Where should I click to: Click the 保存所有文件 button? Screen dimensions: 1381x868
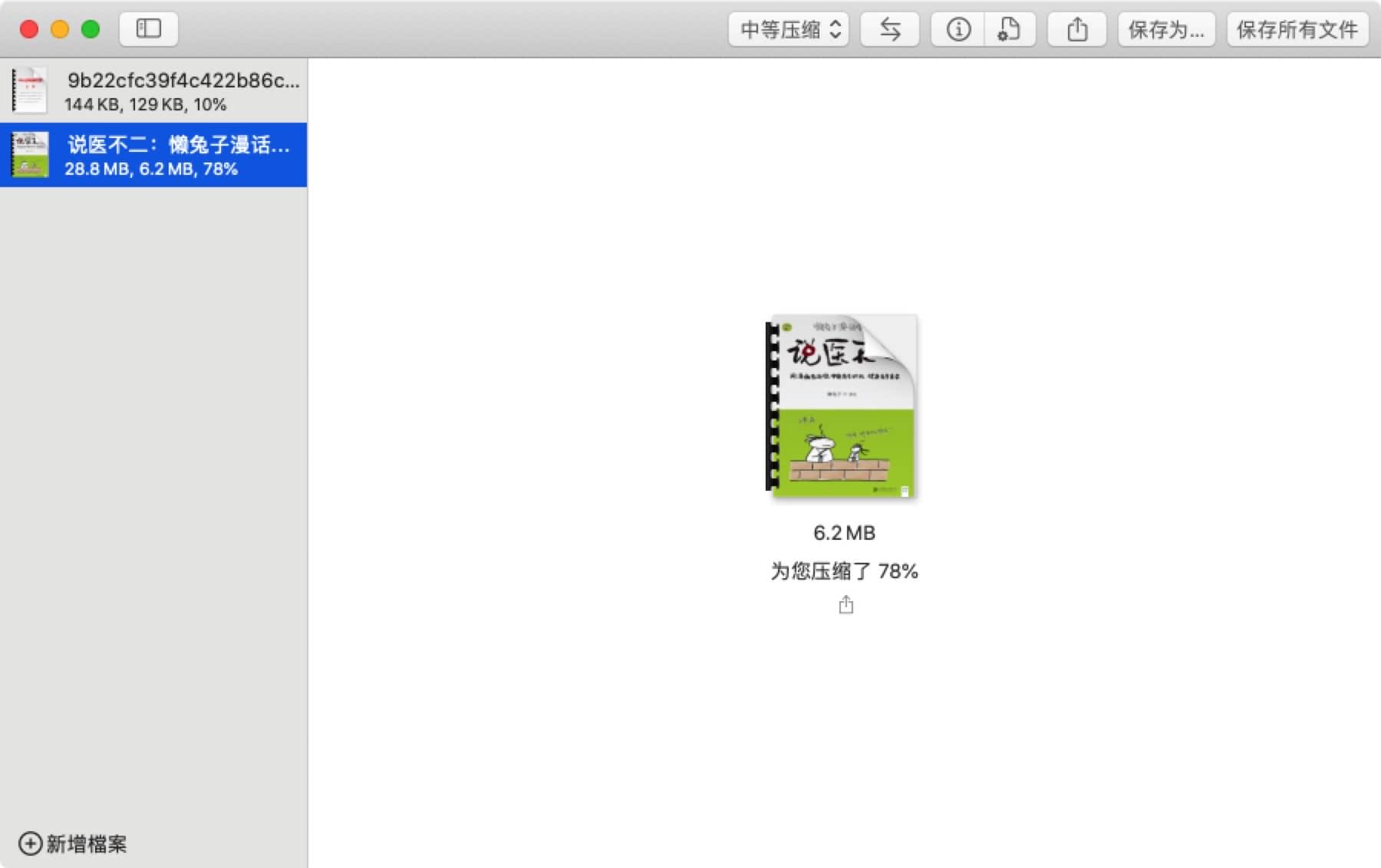pos(1297,29)
